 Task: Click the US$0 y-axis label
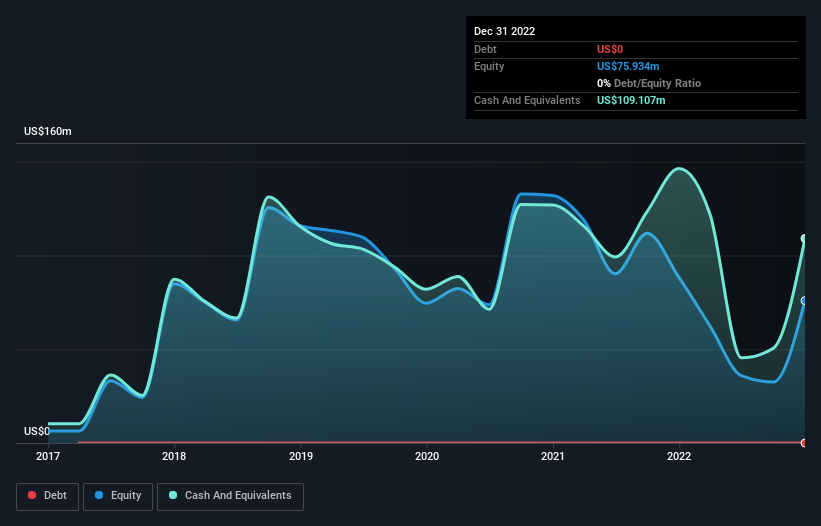[x=37, y=431]
